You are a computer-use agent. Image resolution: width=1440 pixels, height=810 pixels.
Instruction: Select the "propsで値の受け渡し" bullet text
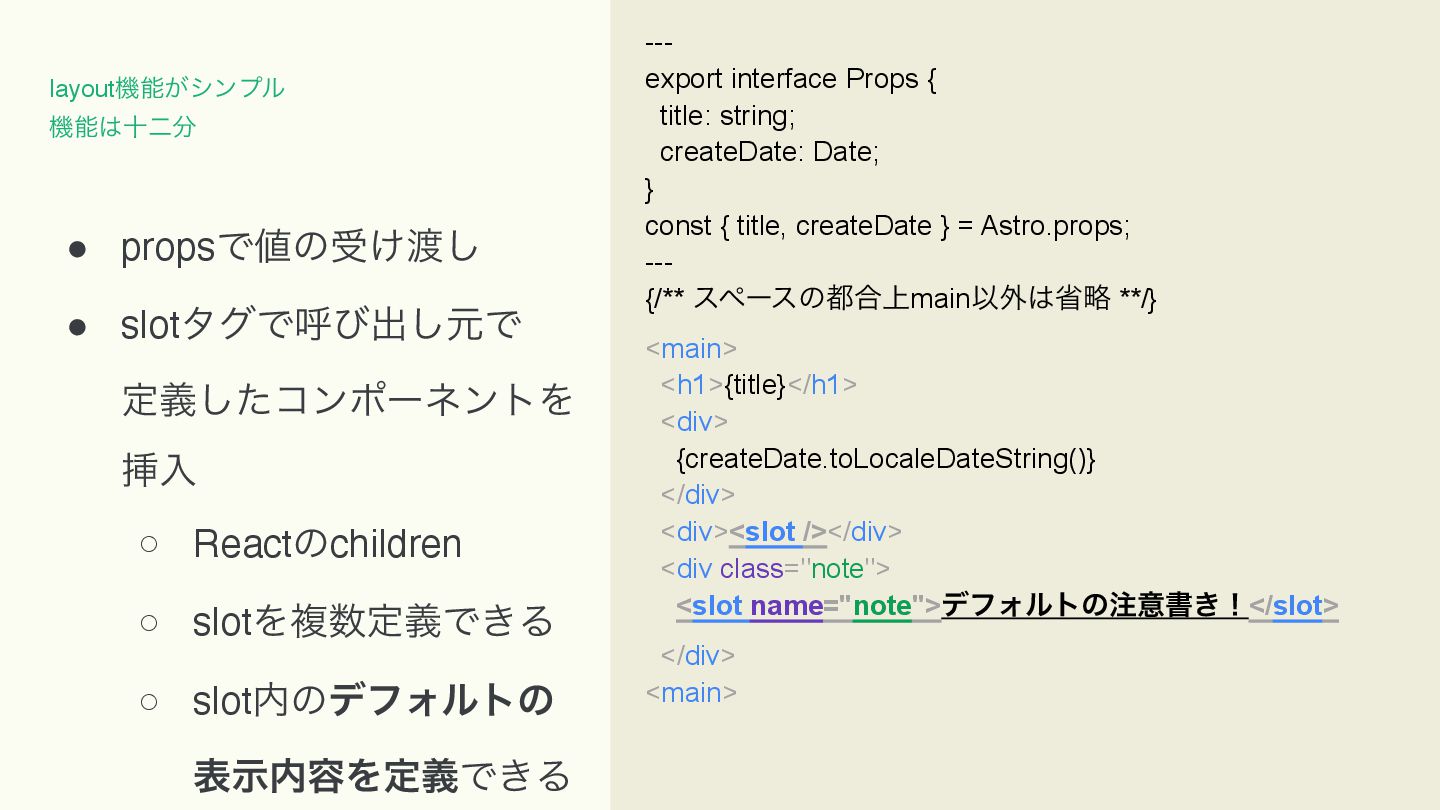tap(300, 247)
